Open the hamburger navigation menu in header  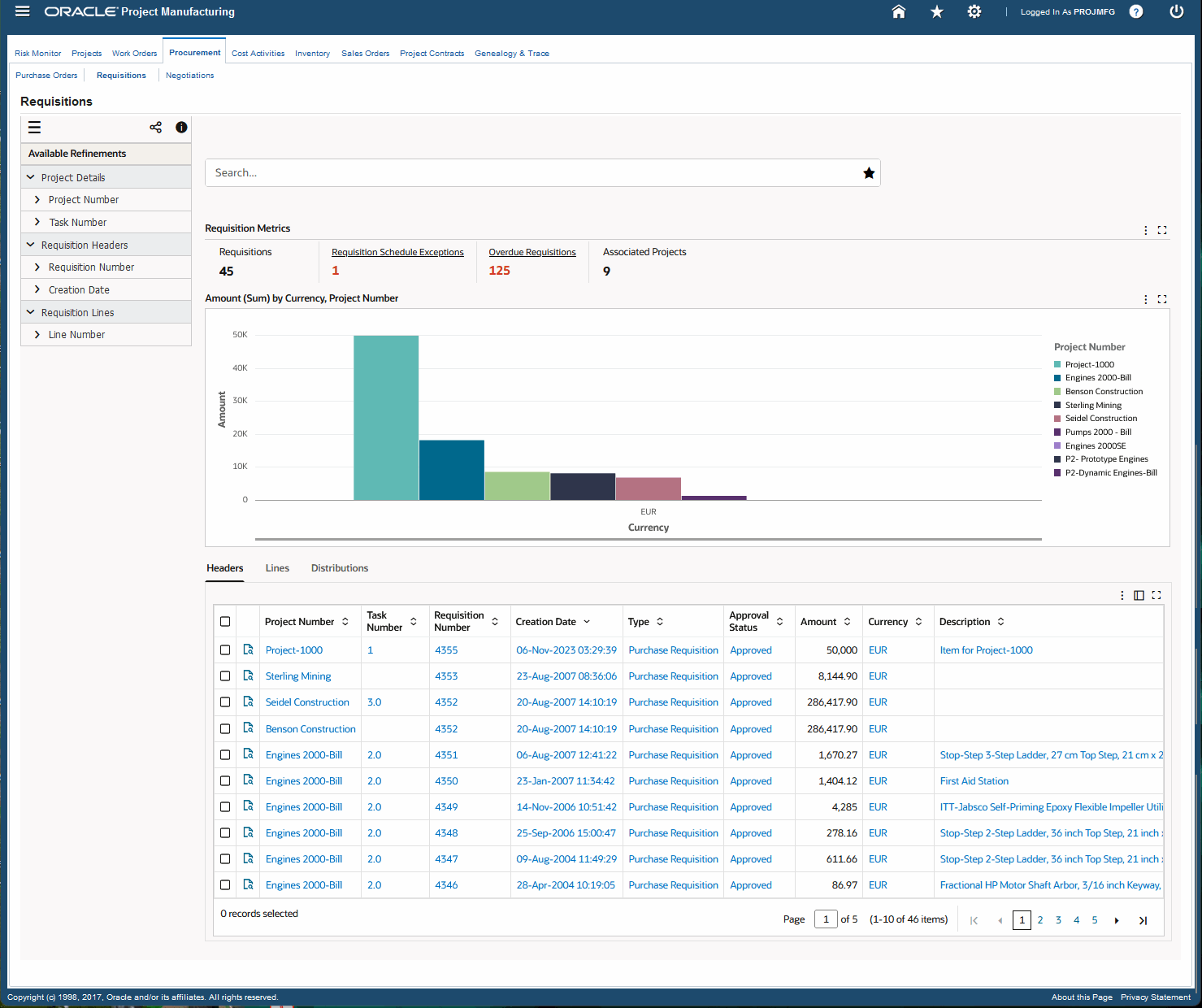22,11
